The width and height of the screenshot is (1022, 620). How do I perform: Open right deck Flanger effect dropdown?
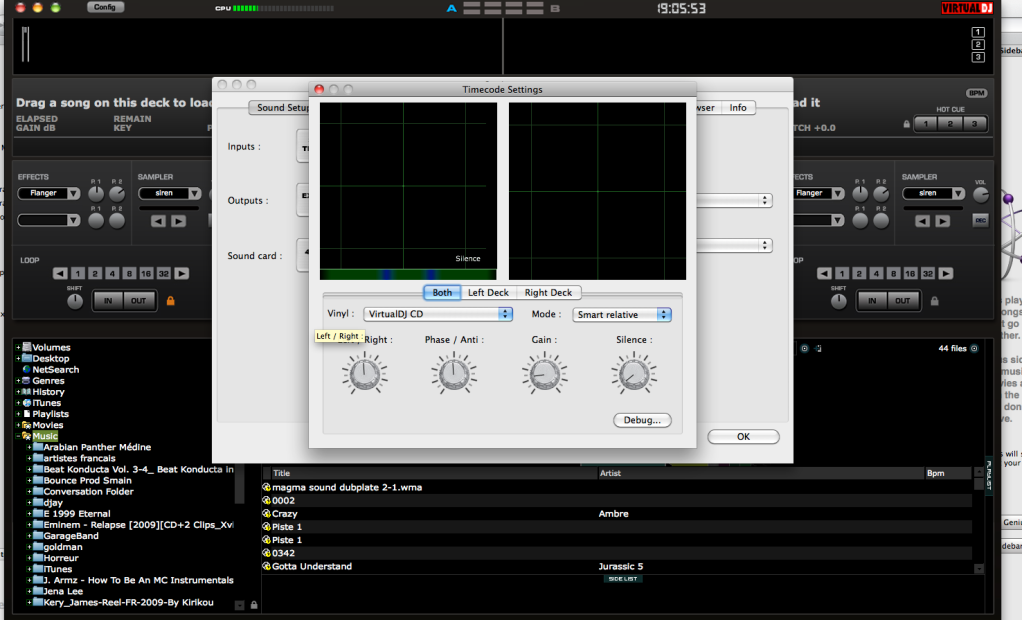point(819,193)
